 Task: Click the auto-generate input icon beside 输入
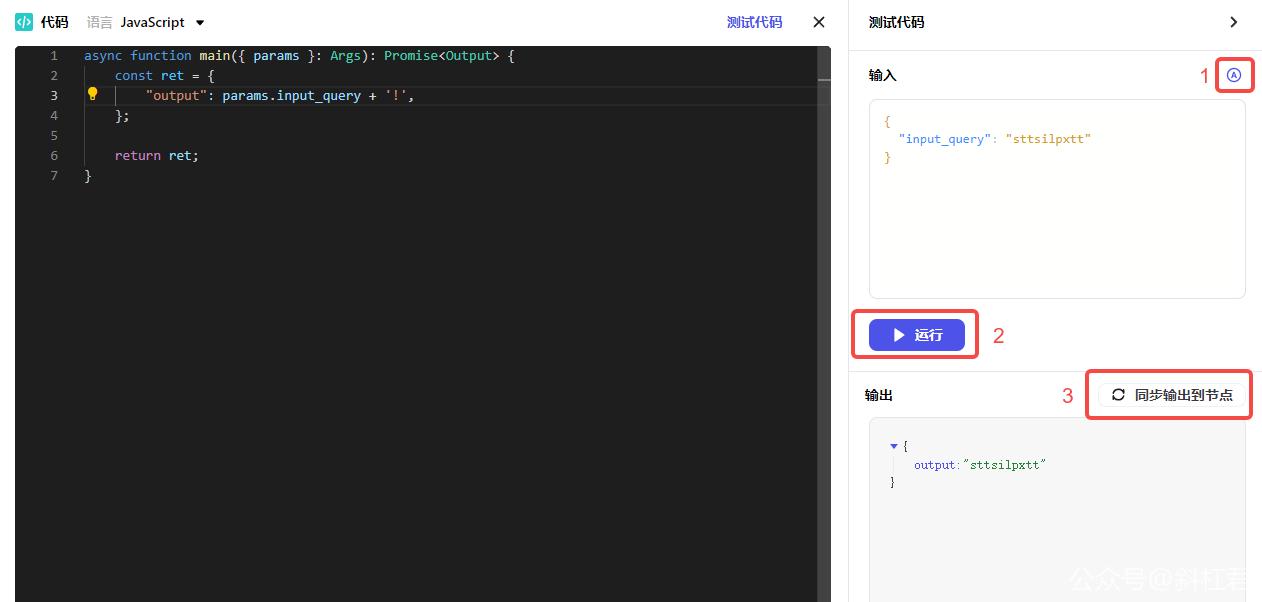[1234, 75]
